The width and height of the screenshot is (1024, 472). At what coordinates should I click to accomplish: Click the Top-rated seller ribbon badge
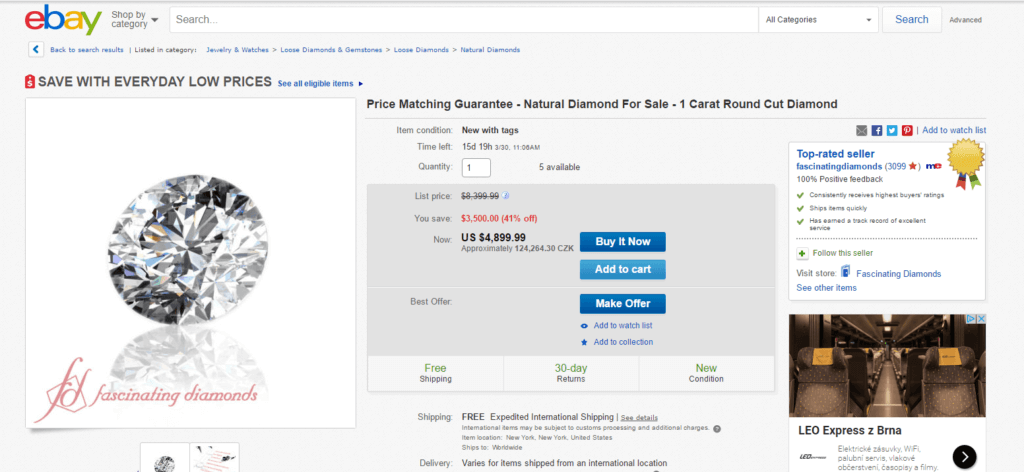coord(966,163)
